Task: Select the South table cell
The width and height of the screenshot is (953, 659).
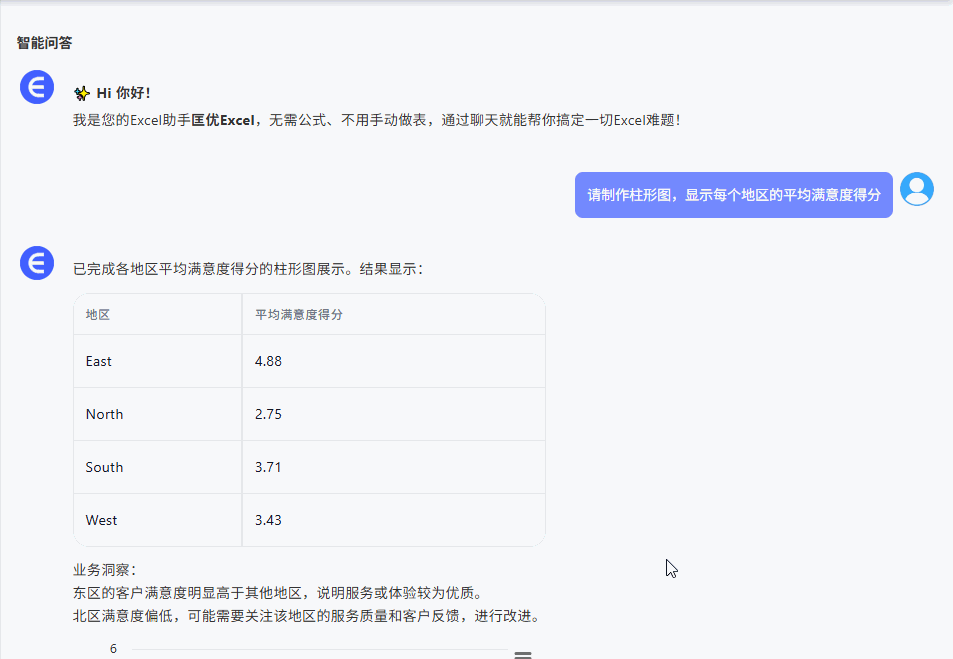Action: pyautogui.click(x=158, y=467)
